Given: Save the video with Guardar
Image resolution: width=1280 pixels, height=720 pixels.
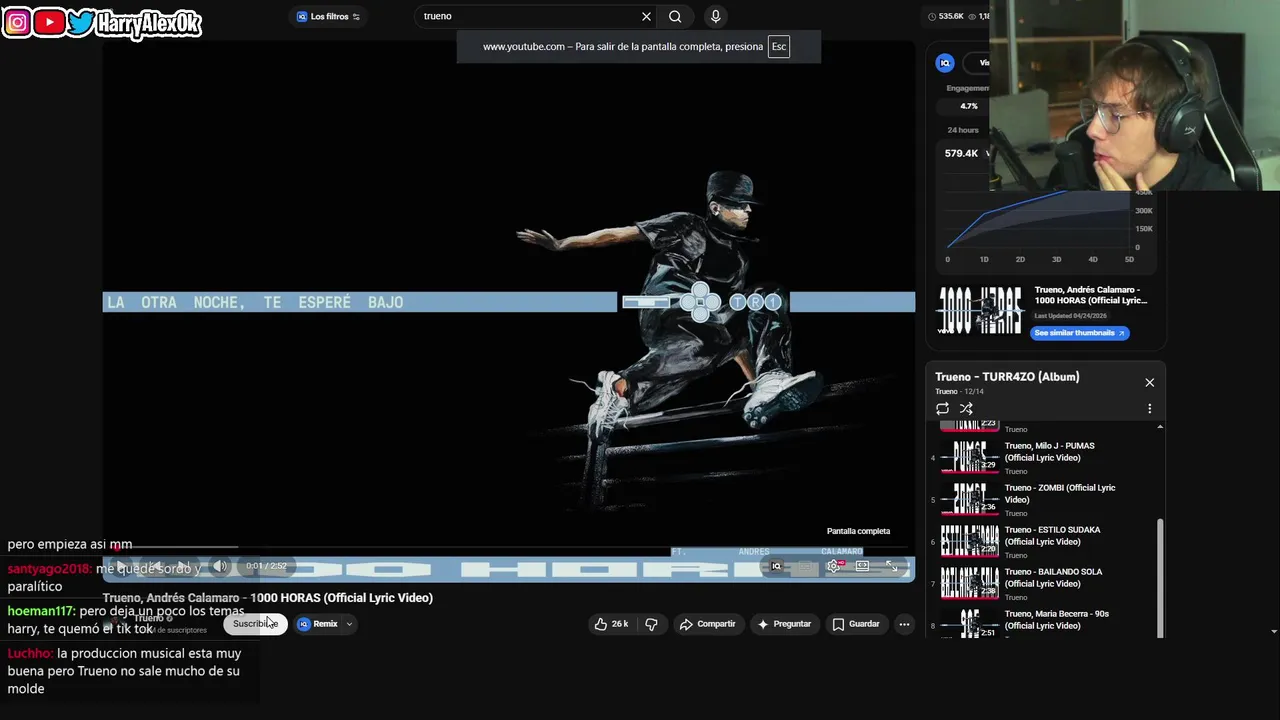Looking at the screenshot, I should [856, 624].
